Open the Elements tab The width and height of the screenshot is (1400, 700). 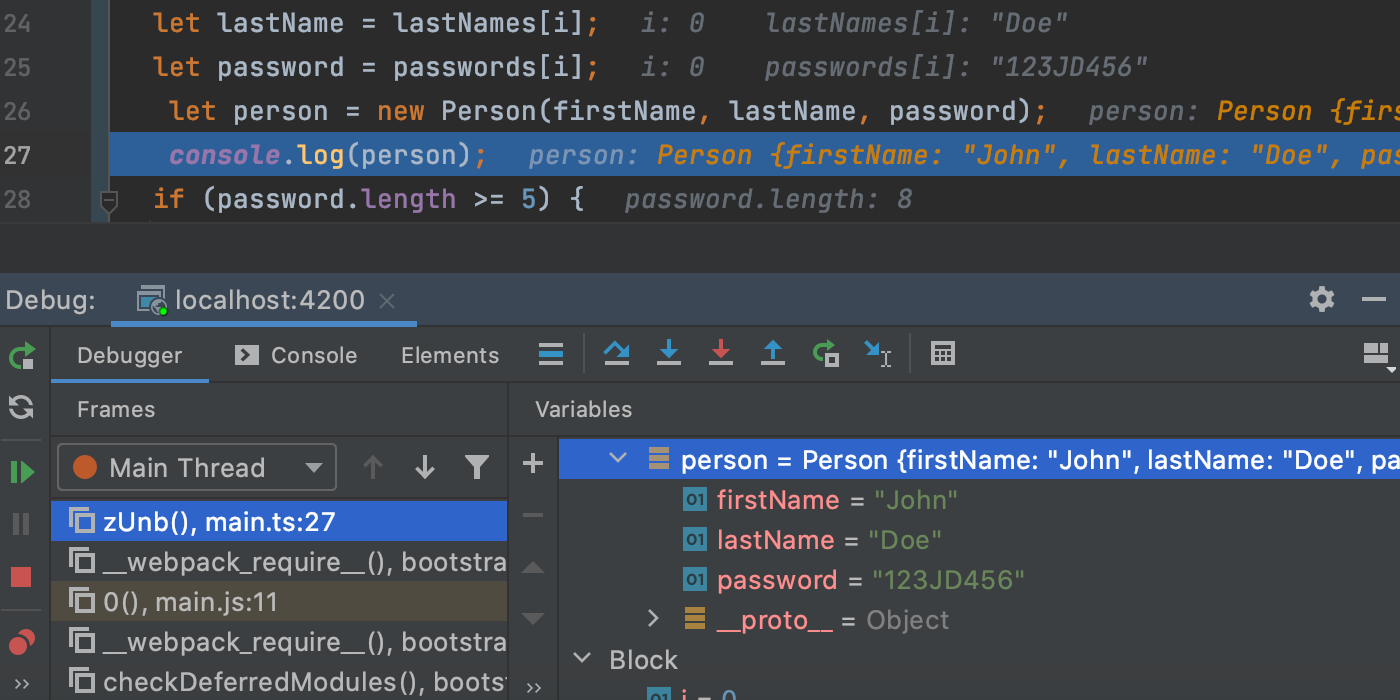pyautogui.click(x=450, y=355)
